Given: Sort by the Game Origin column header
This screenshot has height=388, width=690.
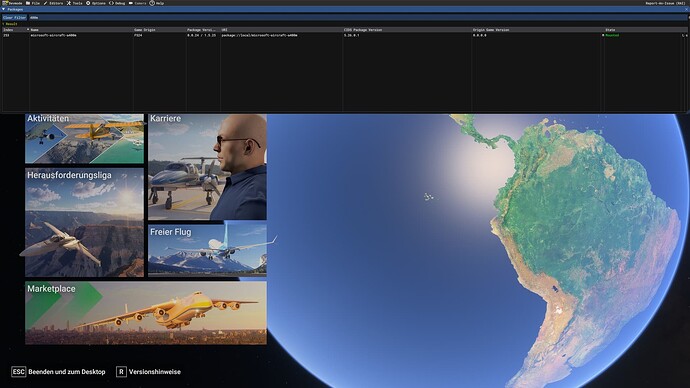Looking at the screenshot, I should pos(145,30).
